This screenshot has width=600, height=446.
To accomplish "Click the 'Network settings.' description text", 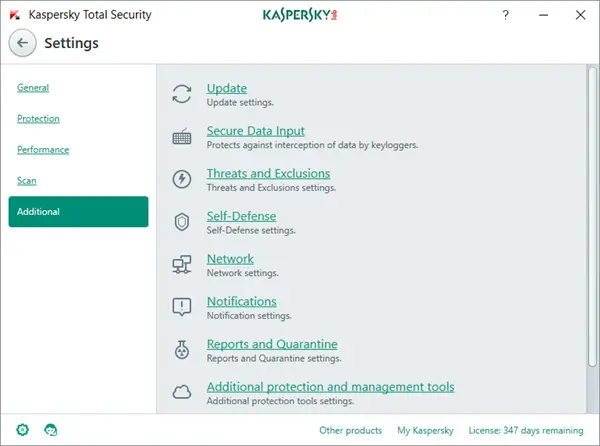I will point(243,273).
